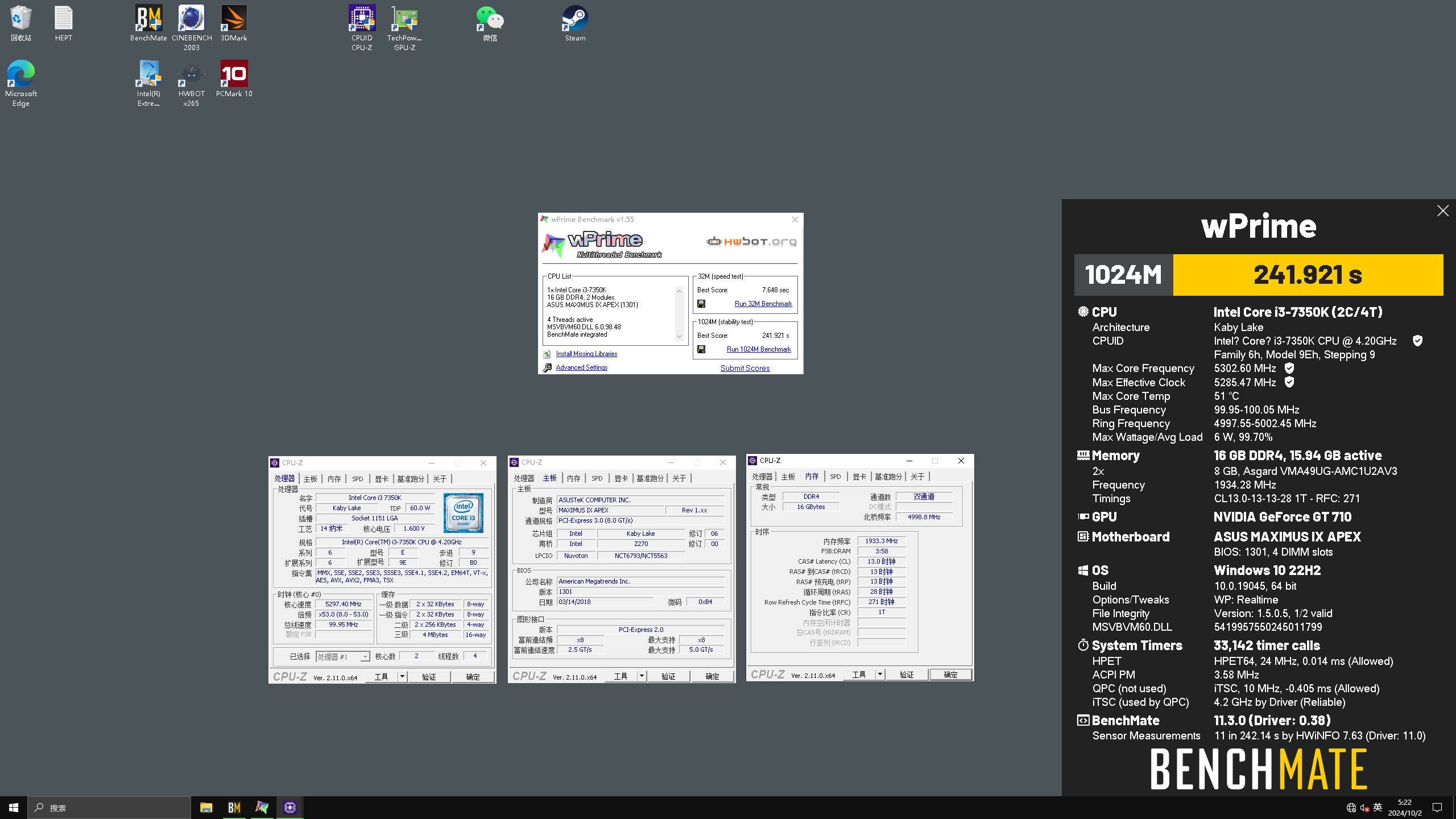
Task: Open Intel Extreme Tuning shortcut
Action: pyautogui.click(x=148, y=83)
